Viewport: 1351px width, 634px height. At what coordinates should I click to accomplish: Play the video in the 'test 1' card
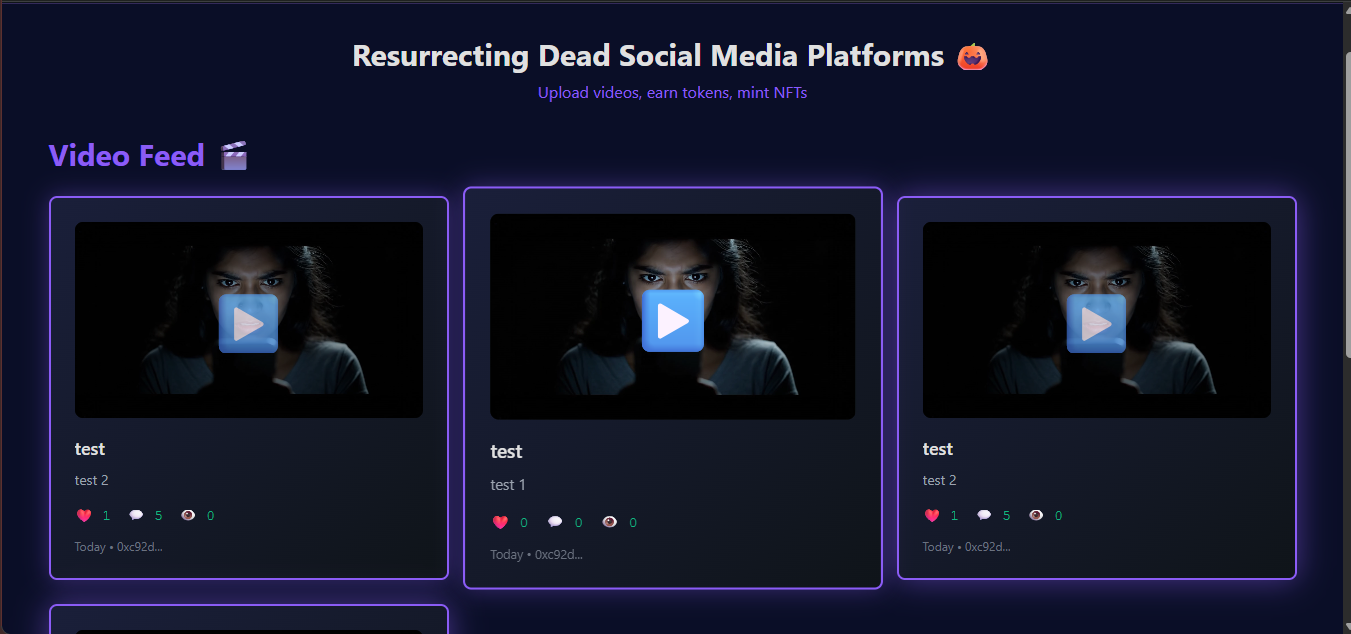[x=673, y=321]
